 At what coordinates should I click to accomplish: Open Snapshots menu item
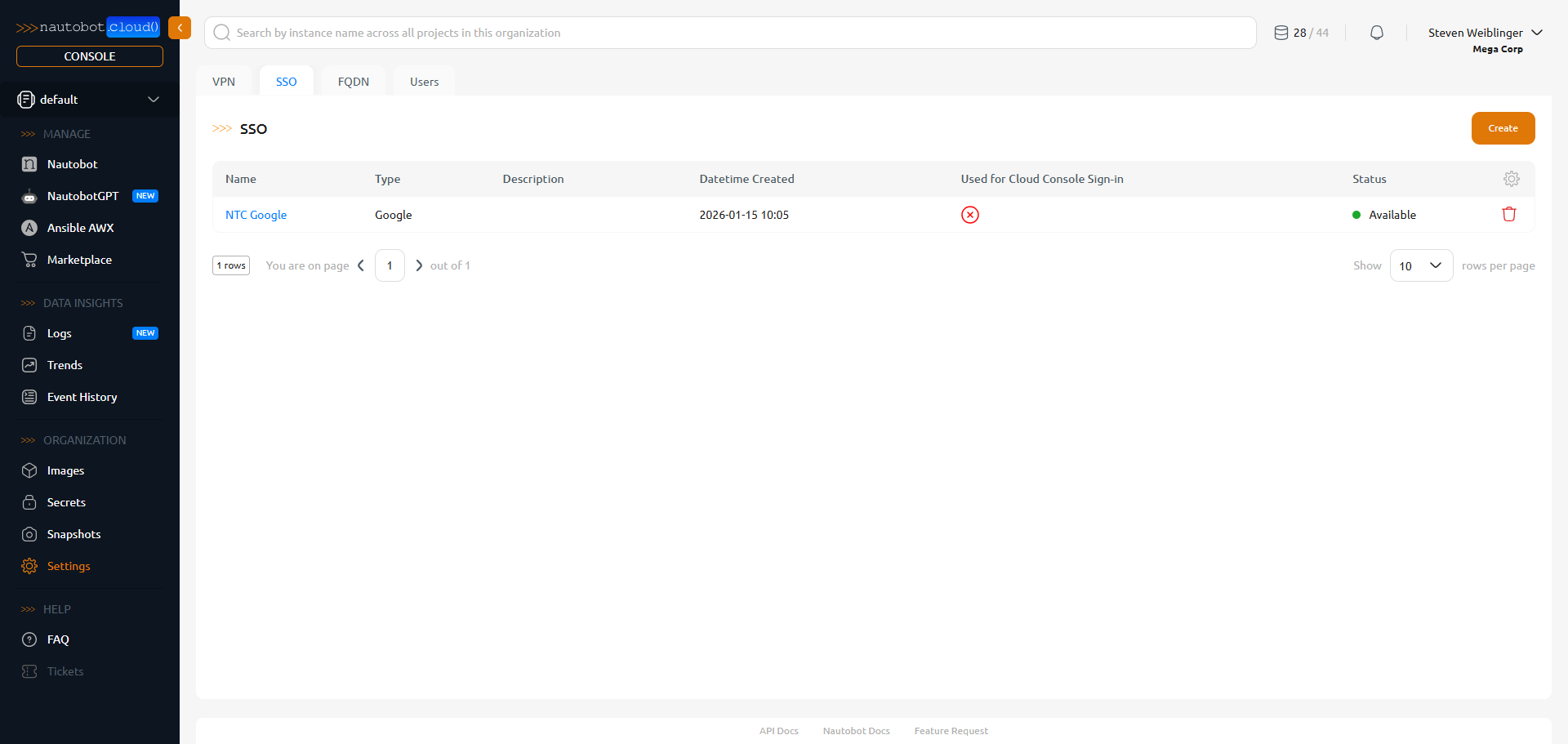click(74, 534)
